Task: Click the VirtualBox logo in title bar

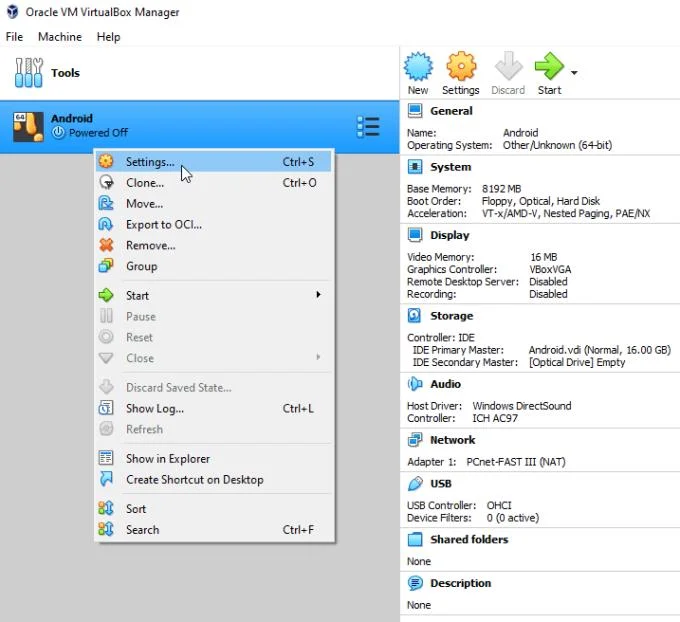Action: click(13, 12)
